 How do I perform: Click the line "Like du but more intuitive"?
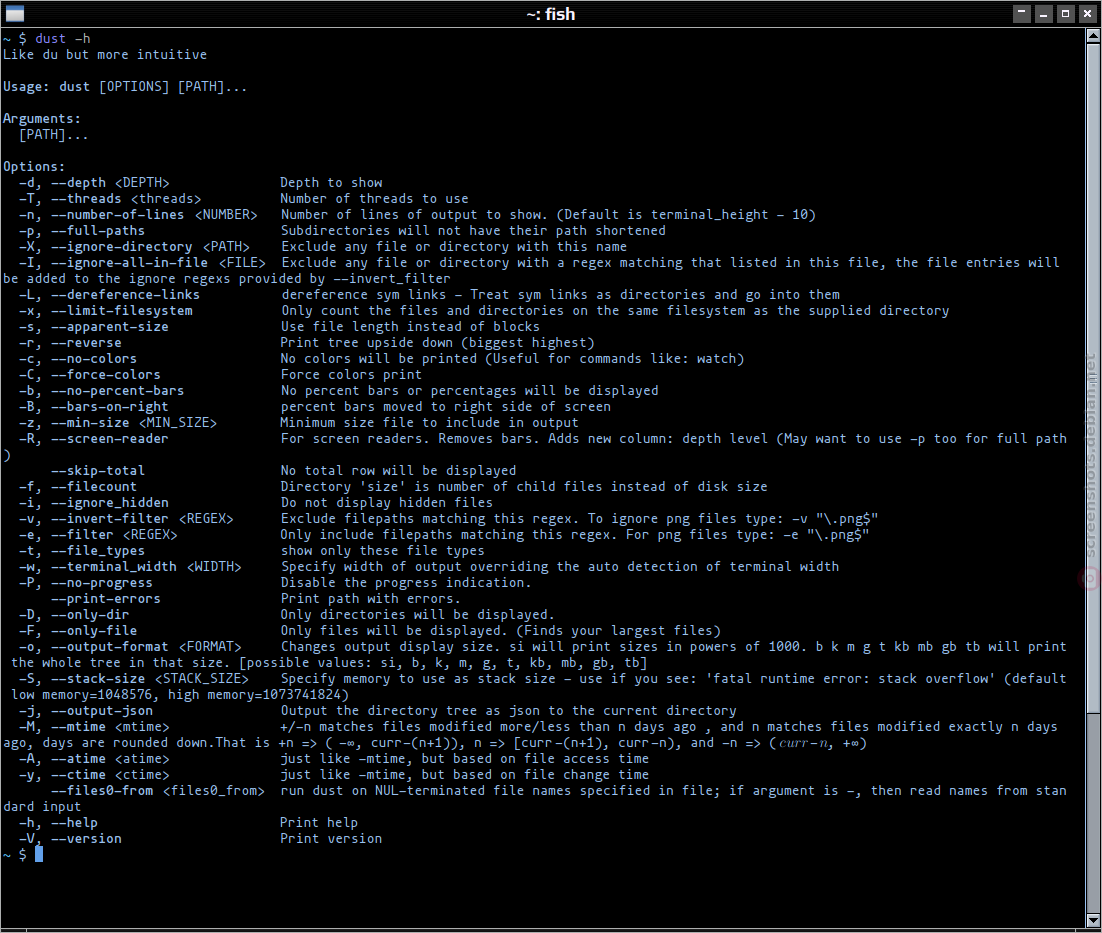(105, 55)
